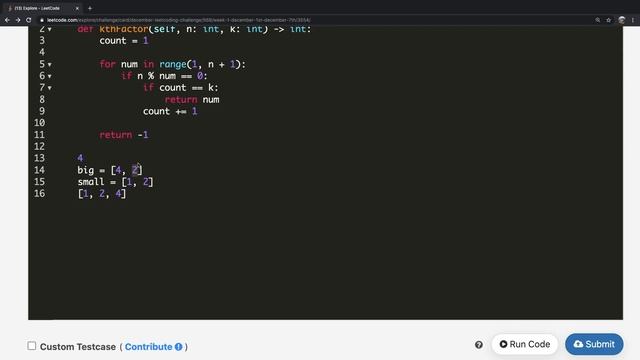Open the Contribute link
Screen dimensions: 640x360
tap(149, 347)
